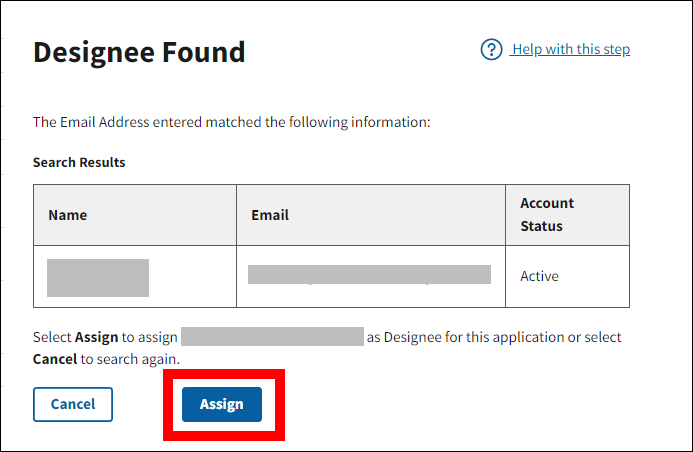Click the Designee Found heading
693x452 pixels.
click(139, 53)
